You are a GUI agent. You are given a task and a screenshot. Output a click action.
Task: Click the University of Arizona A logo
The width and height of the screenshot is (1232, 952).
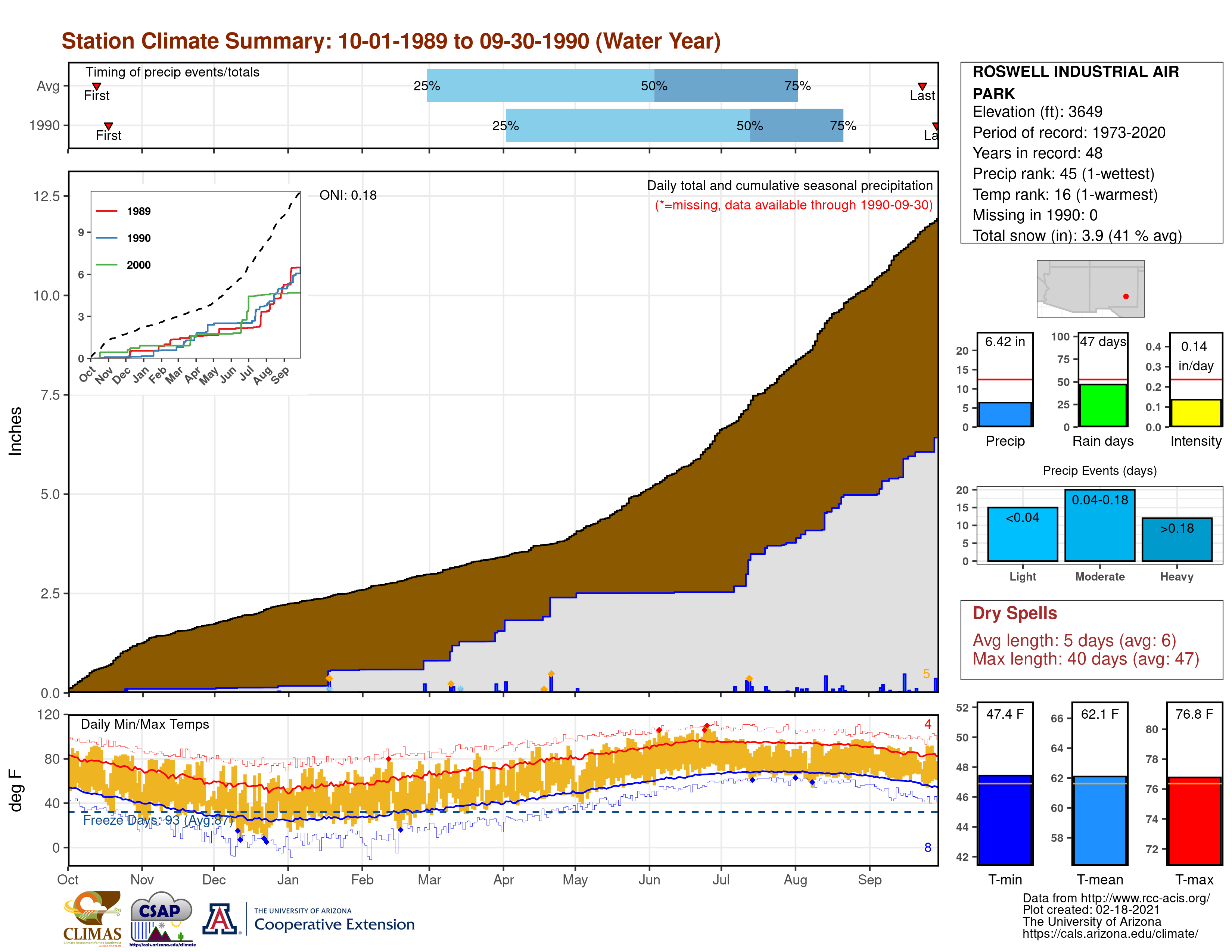tap(221, 919)
